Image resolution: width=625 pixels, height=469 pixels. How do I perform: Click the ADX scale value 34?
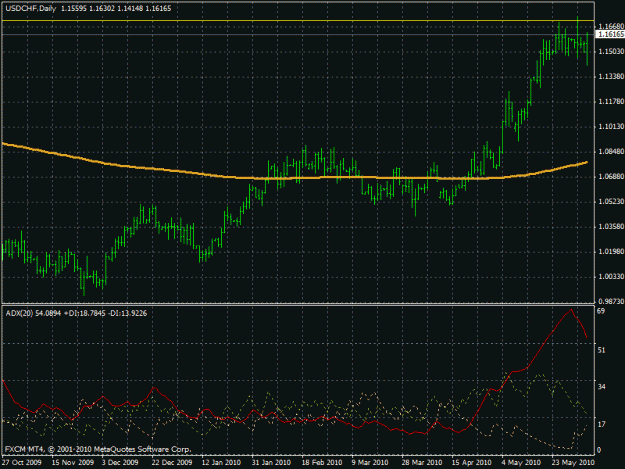tap(601, 387)
